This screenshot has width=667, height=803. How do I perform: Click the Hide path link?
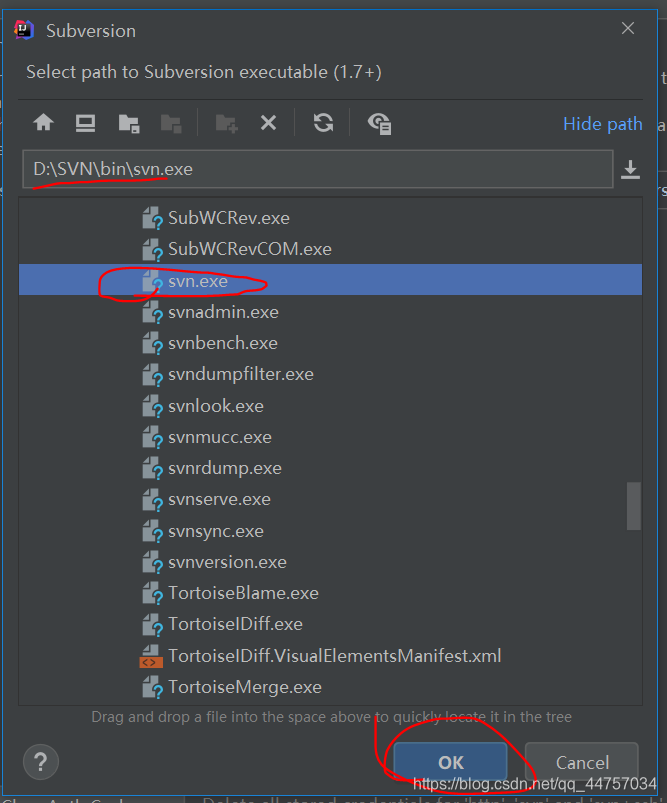602,124
